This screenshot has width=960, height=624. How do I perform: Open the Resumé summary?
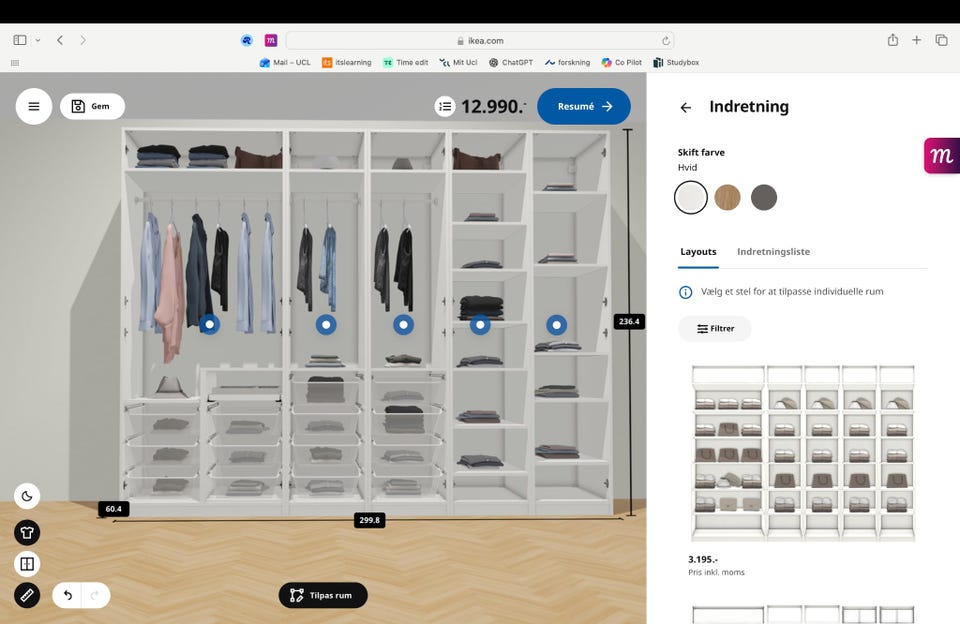583,106
